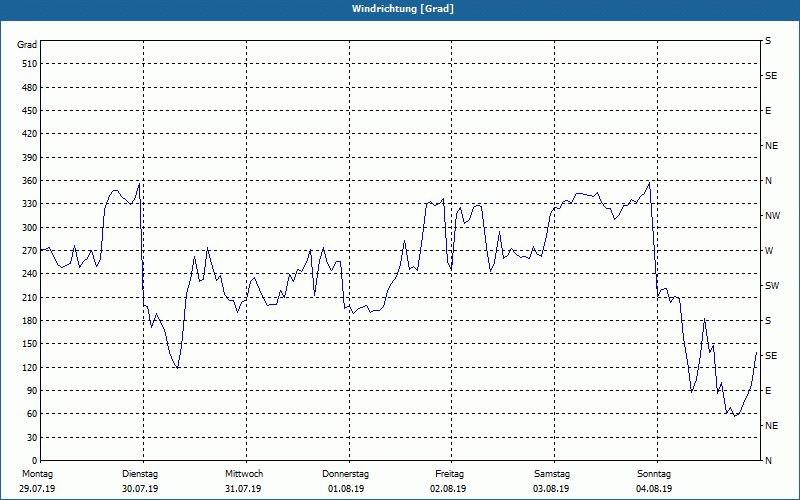Click the W compass label on right axis
The width and height of the screenshot is (800, 500).
[x=769, y=251]
